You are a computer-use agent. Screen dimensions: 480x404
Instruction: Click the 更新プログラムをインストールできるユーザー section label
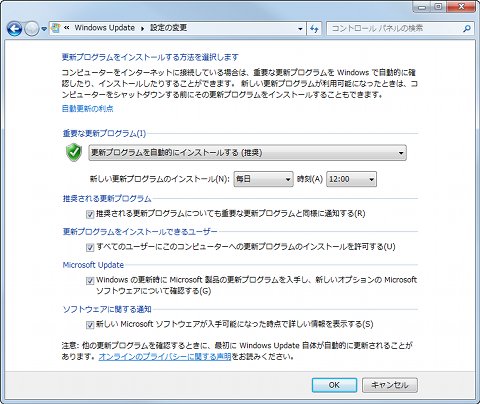(140, 231)
